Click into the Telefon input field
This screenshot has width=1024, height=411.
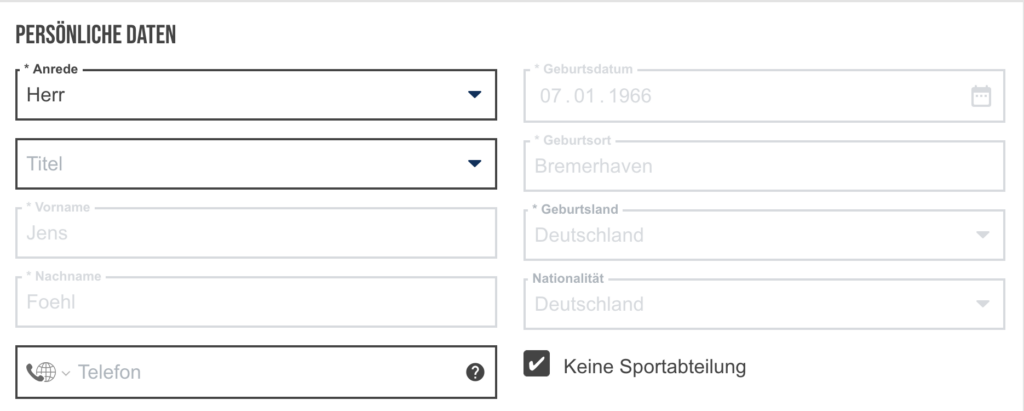click(268, 372)
